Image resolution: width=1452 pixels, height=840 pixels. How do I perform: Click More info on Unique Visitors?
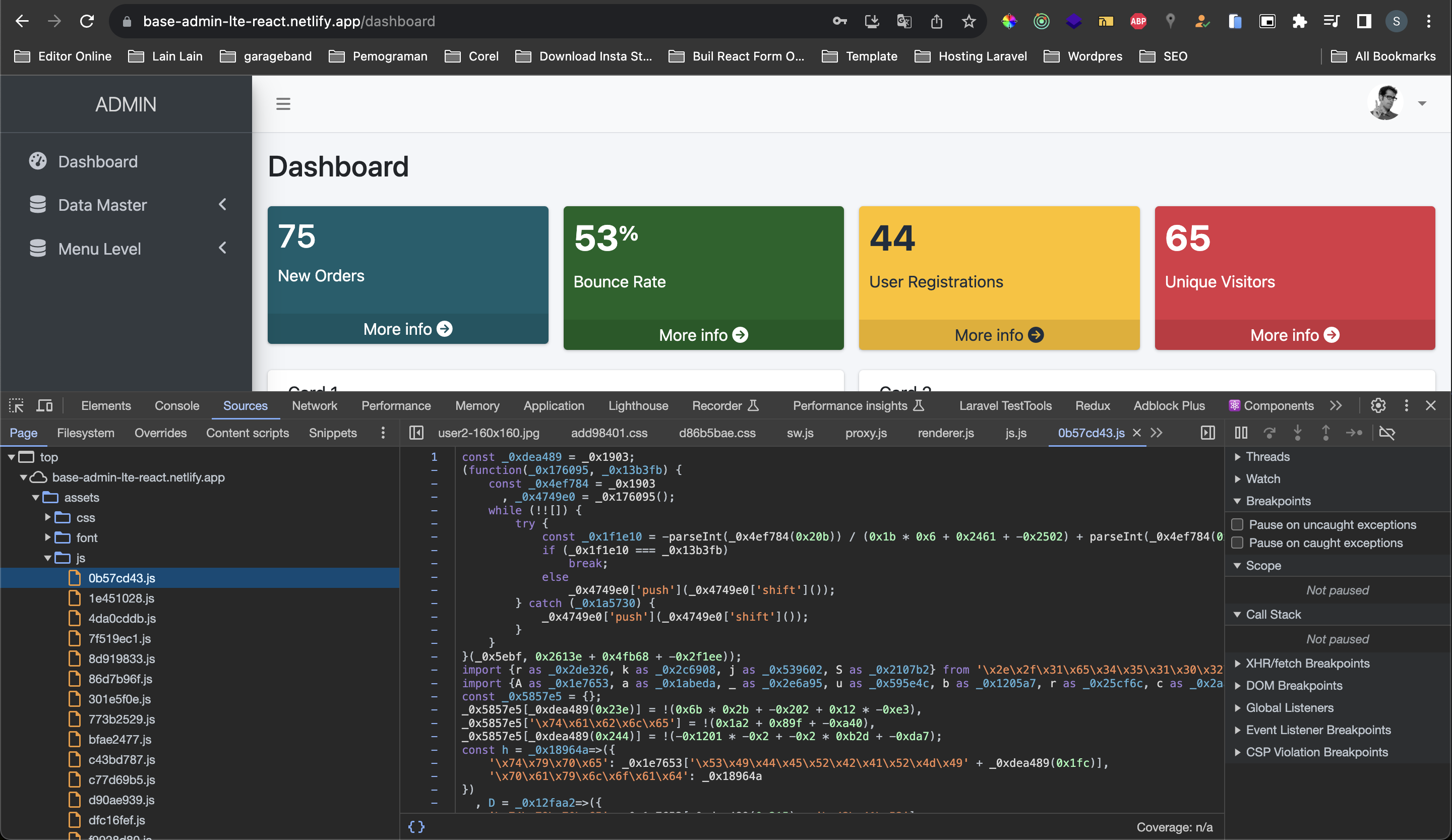point(1294,335)
